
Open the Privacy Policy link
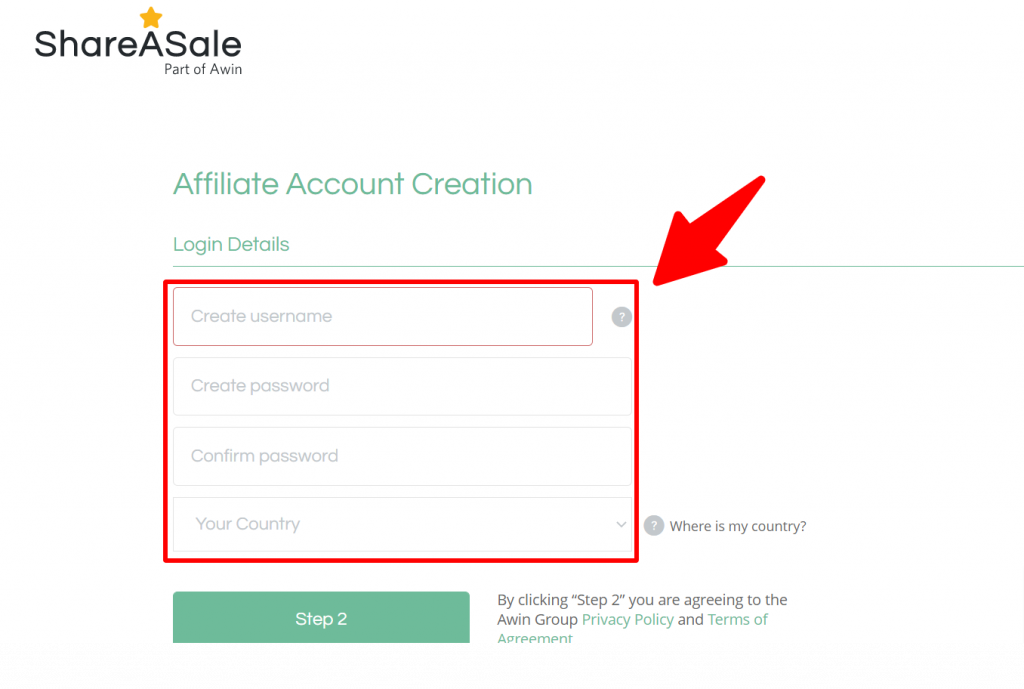coord(627,620)
